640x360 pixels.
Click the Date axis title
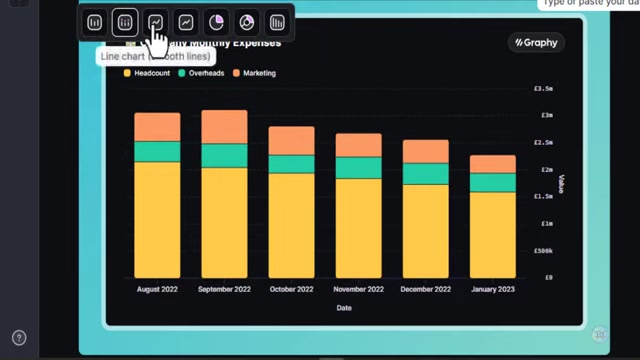coord(344,308)
